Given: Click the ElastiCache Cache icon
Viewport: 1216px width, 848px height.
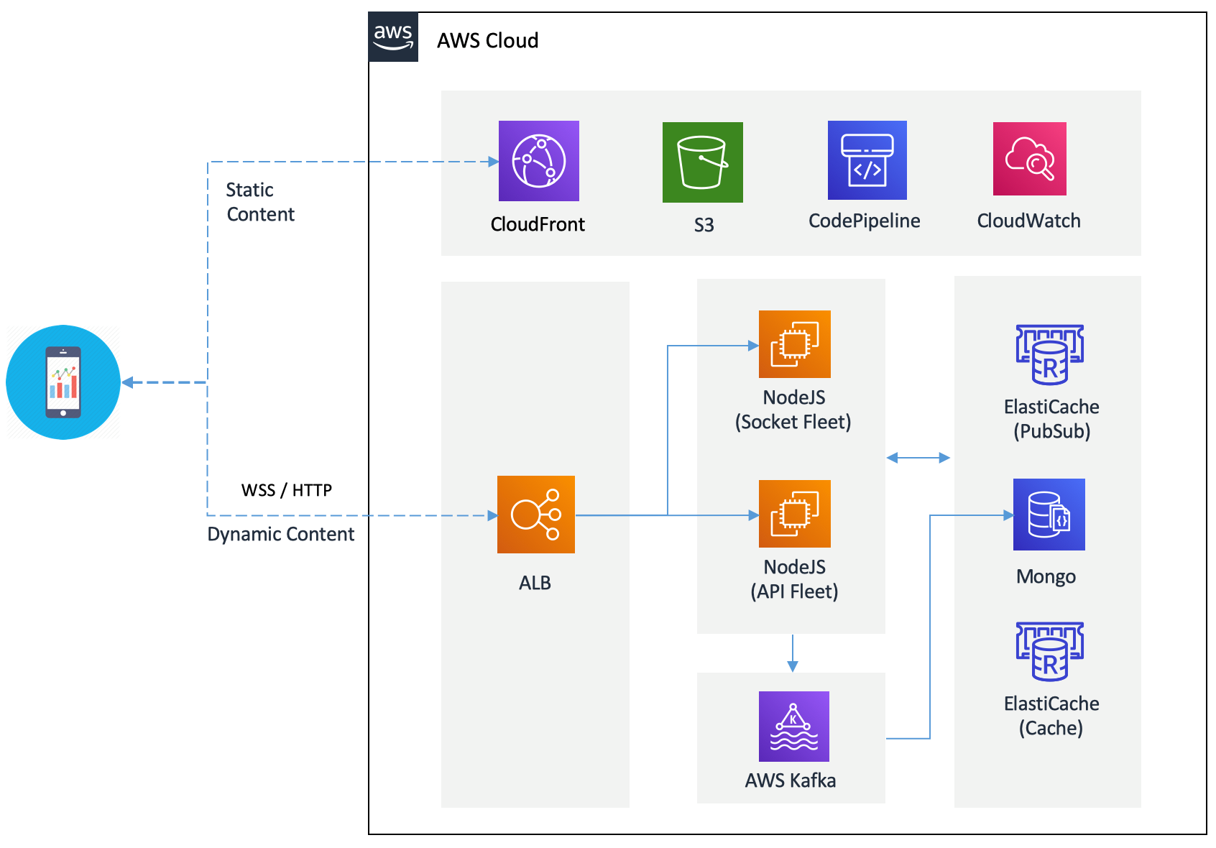Looking at the screenshot, I should pyautogui.click(x=1050, y=651).
